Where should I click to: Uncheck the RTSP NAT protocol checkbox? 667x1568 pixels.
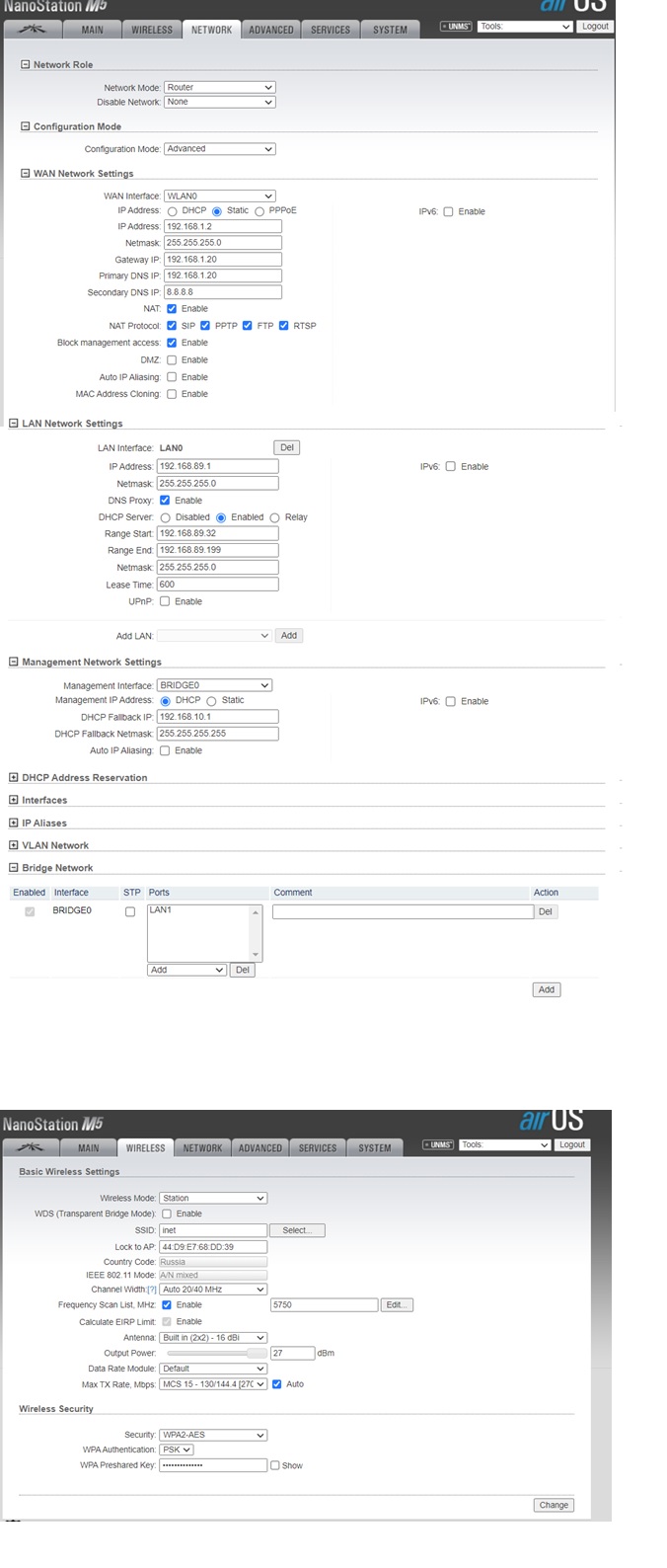(283, 326)
